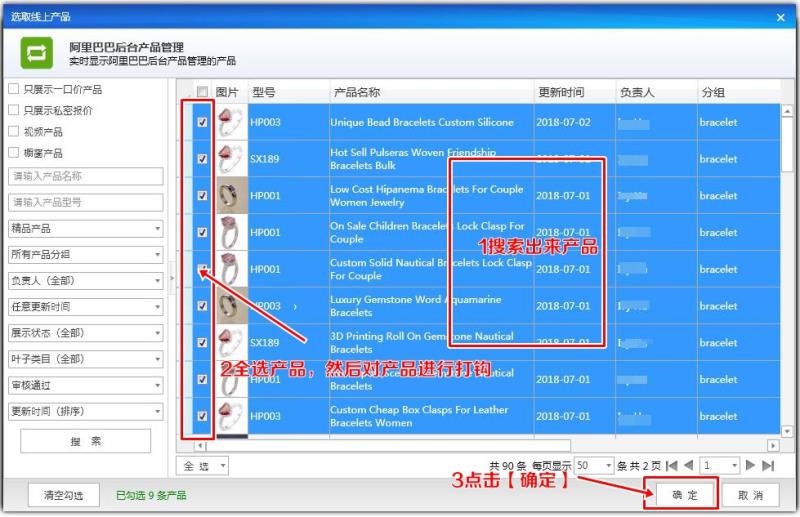Collapse the left filter panel splitter arrow

click(172, 278)
